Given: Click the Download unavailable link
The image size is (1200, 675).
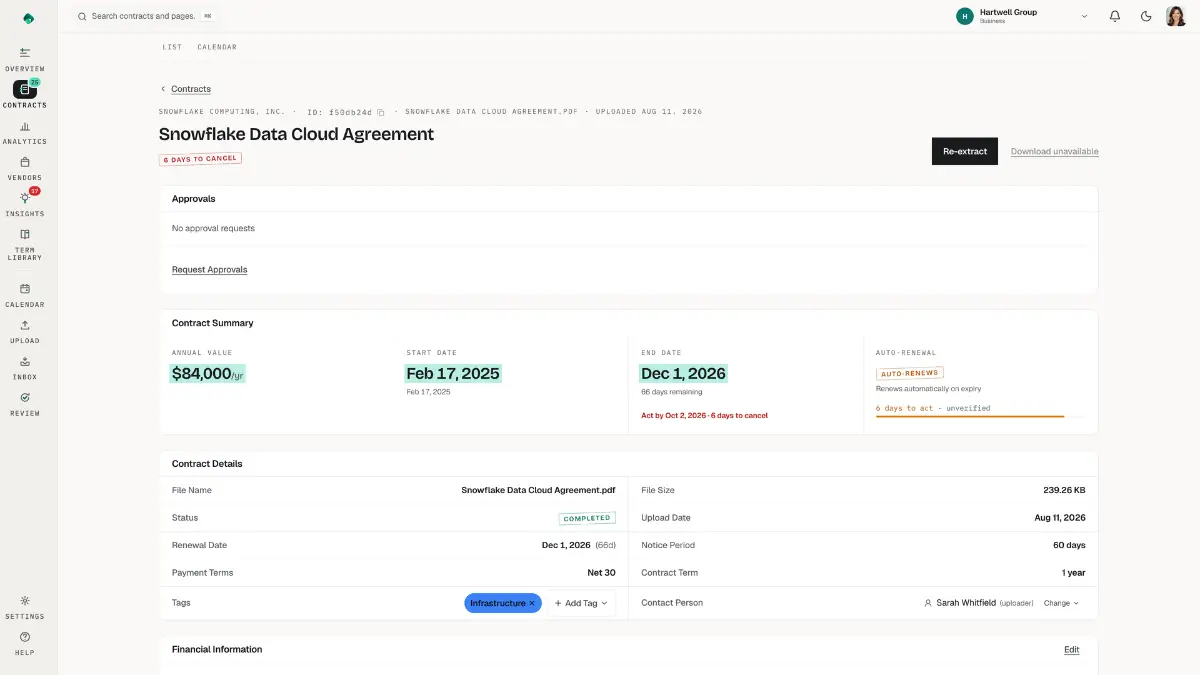Looking at the screenshot, I should pyautogui.click(x=1055, y=152).
